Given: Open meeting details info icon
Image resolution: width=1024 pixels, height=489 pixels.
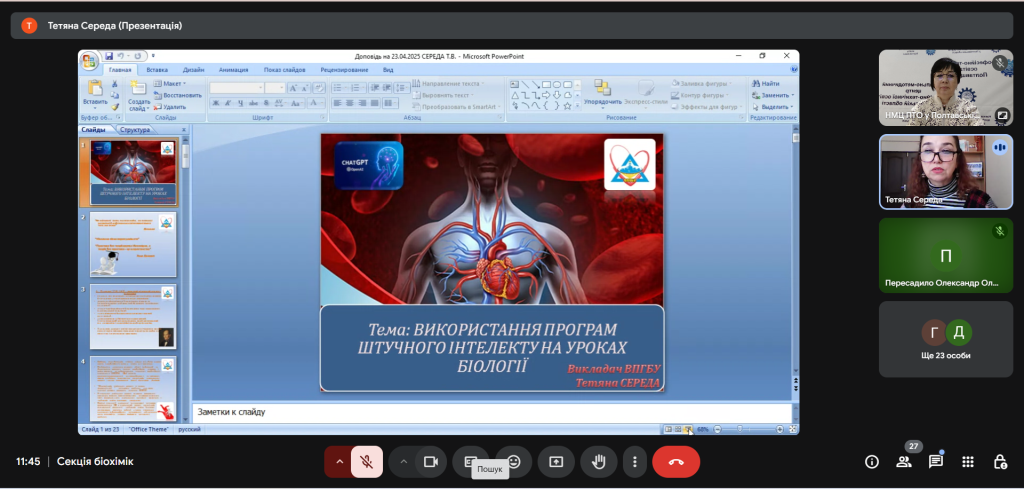Looking at the screenshot, I should click(872, 461).
